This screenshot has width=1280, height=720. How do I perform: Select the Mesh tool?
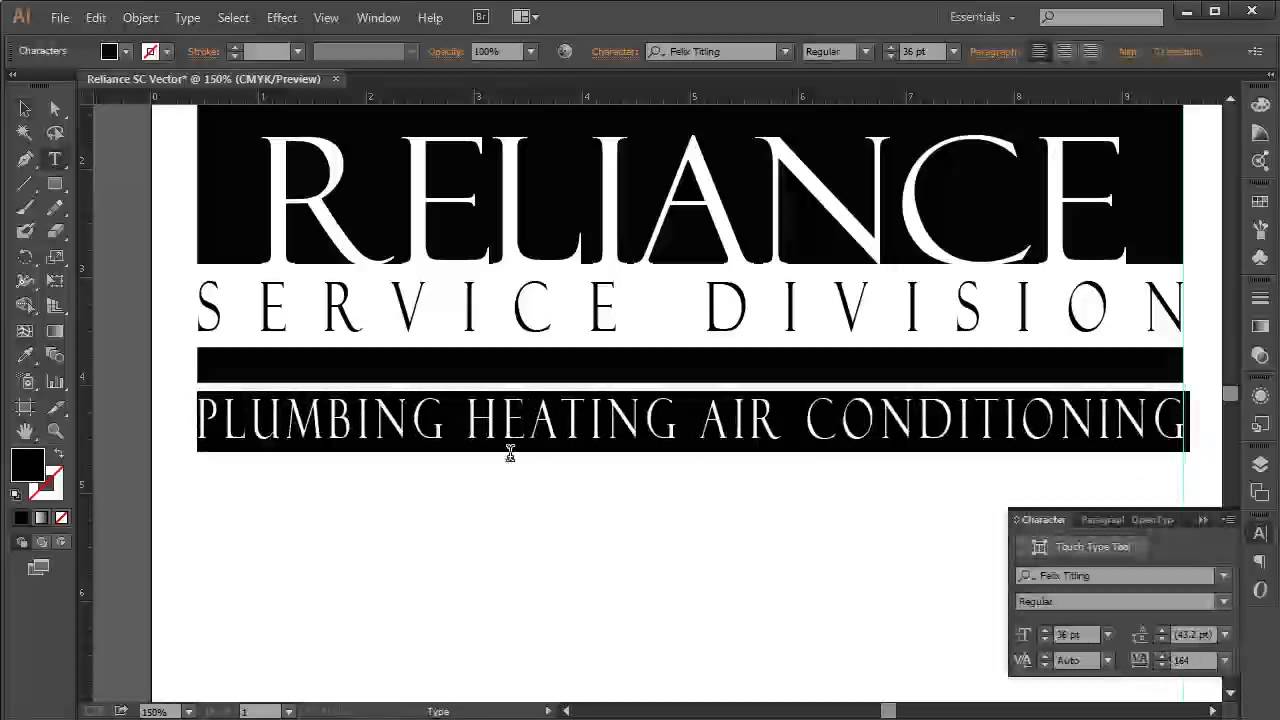[x=25, y=331]
